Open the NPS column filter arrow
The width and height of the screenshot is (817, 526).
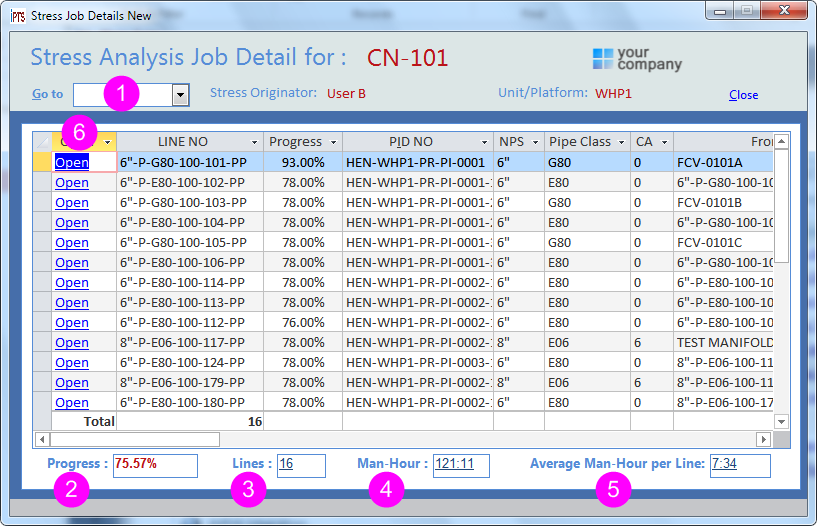coord(535,142)
